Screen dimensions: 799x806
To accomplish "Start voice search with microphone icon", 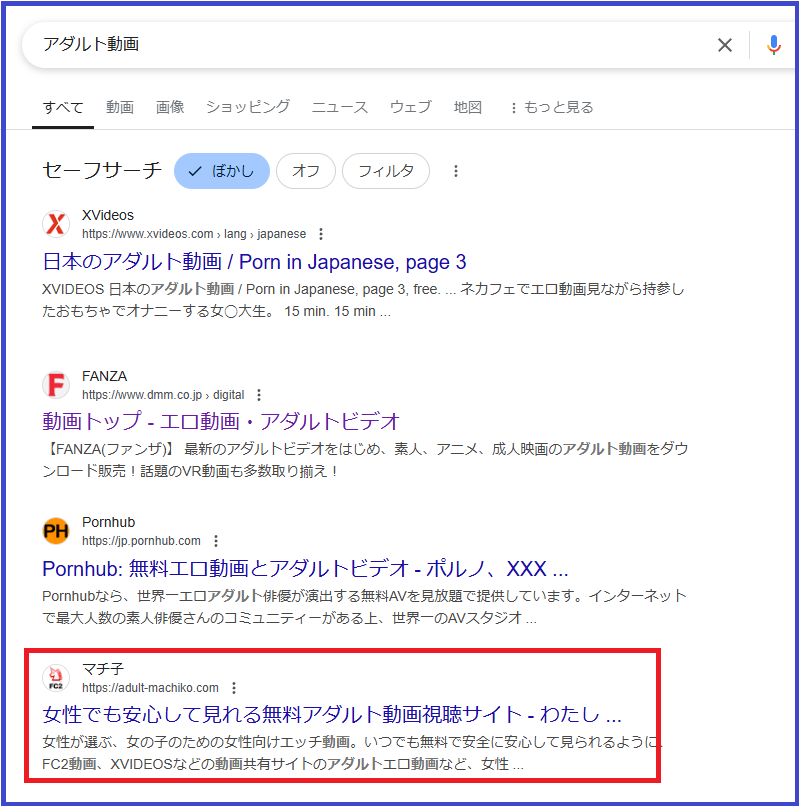I will [x=773, y=45].
